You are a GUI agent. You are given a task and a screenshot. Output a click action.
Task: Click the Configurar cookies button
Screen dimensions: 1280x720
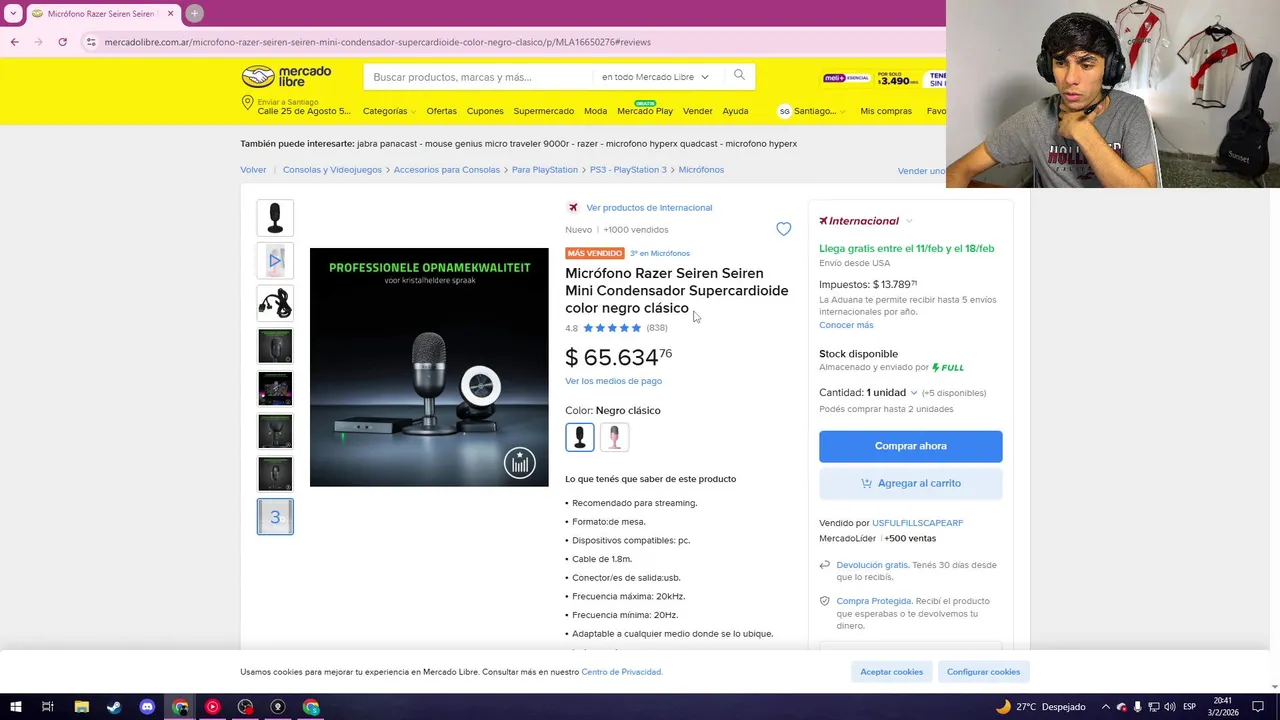(x=983, y=672)
